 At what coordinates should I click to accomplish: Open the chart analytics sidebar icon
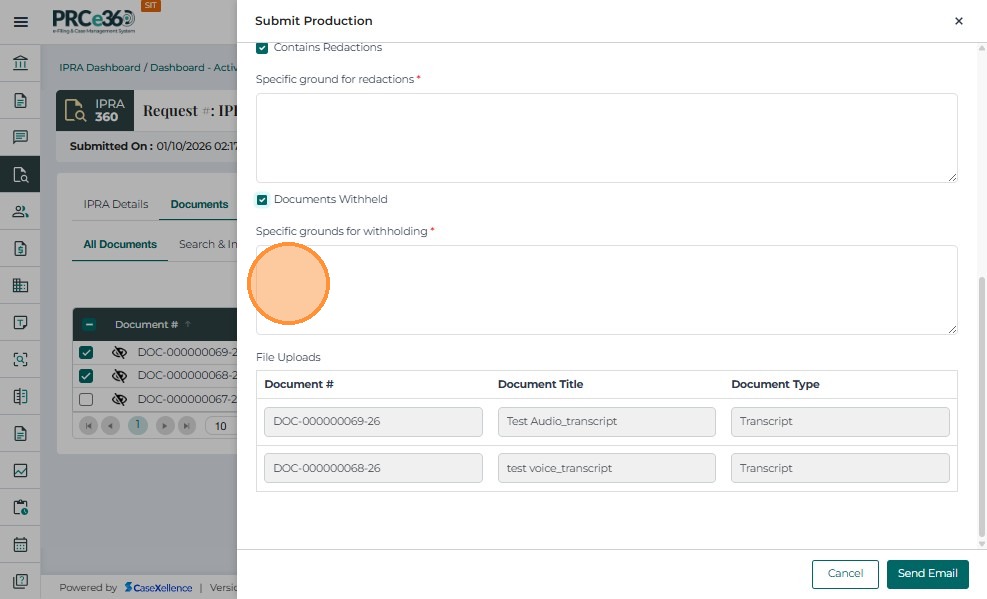[x=20, y=470]
